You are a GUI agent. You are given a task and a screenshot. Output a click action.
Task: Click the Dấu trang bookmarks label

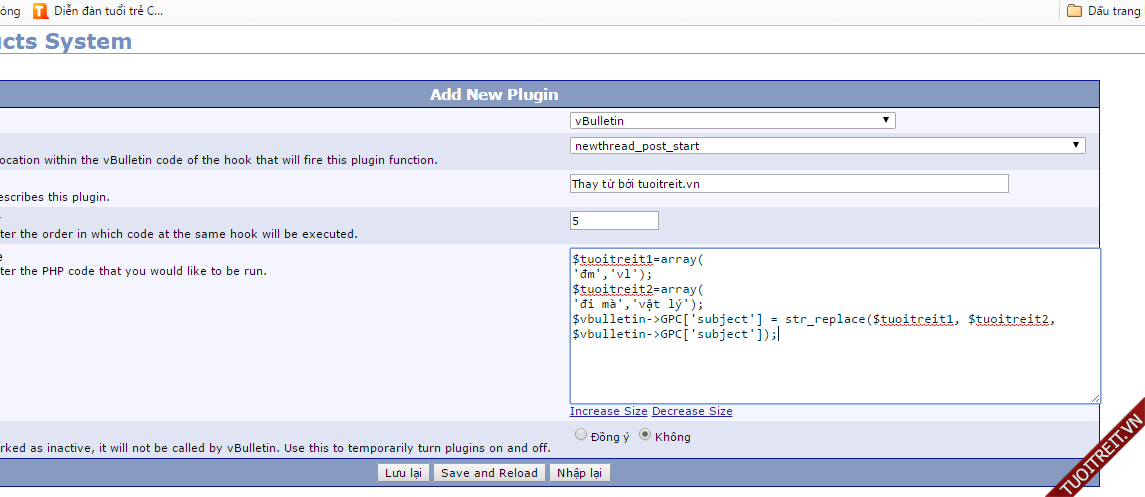pyautogui.click(x=1115, y=12)
